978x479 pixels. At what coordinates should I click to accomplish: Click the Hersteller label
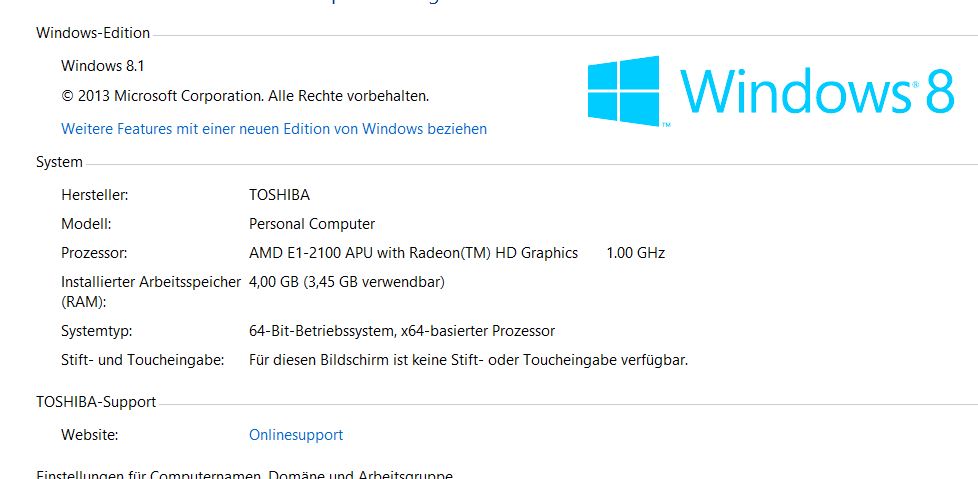pos(95,195)
